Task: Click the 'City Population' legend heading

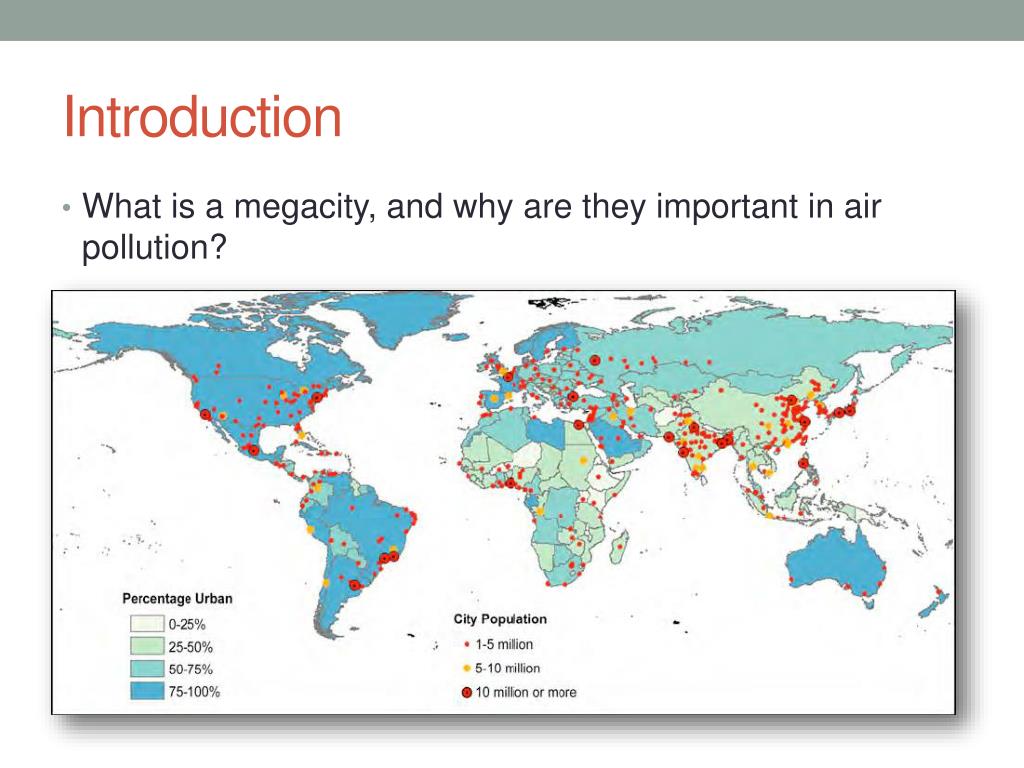Action: pyautogui.click(x=500, y=619)
